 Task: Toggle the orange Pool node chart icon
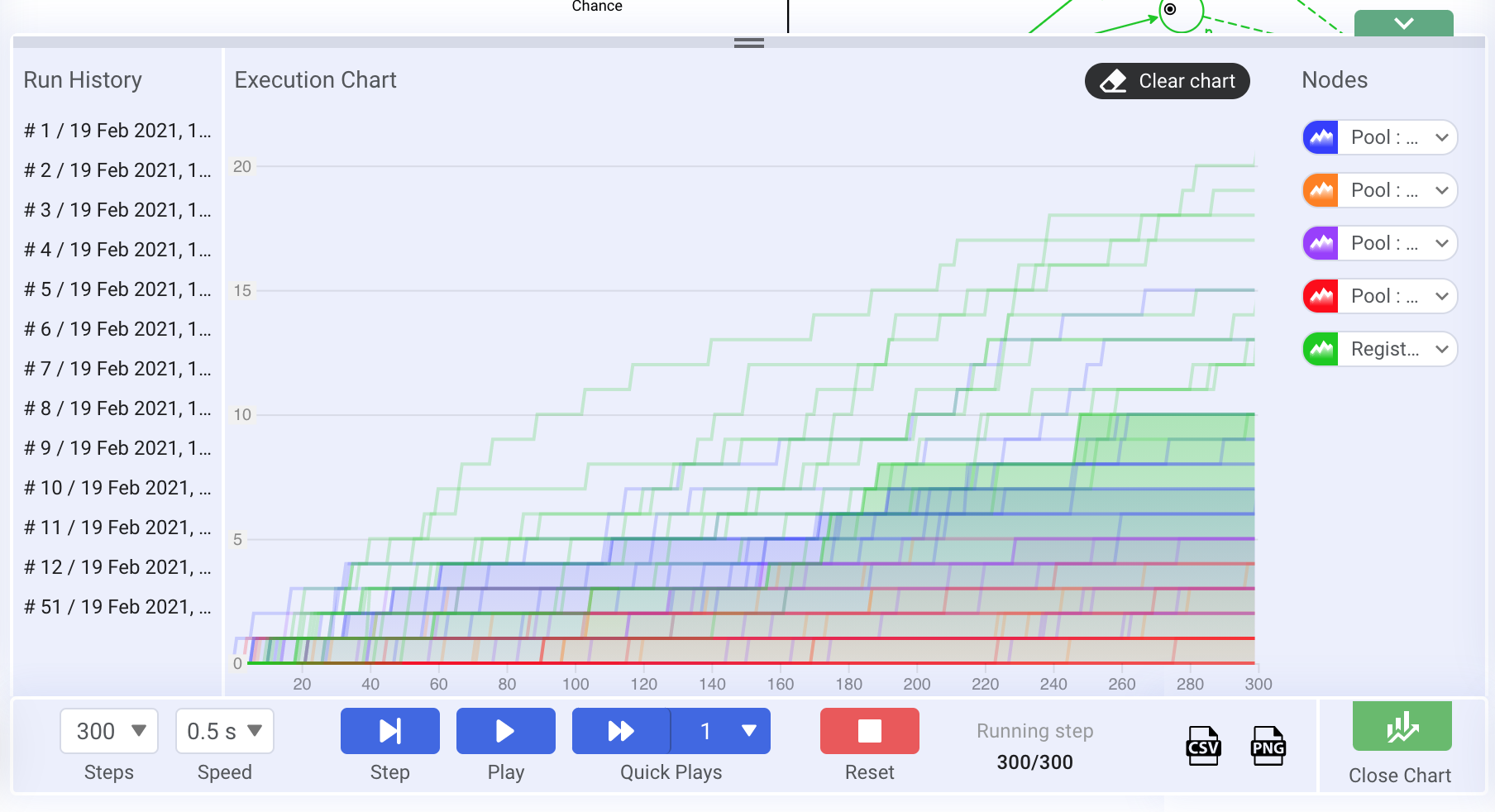pyautogui.click(x=1321, y=190)
